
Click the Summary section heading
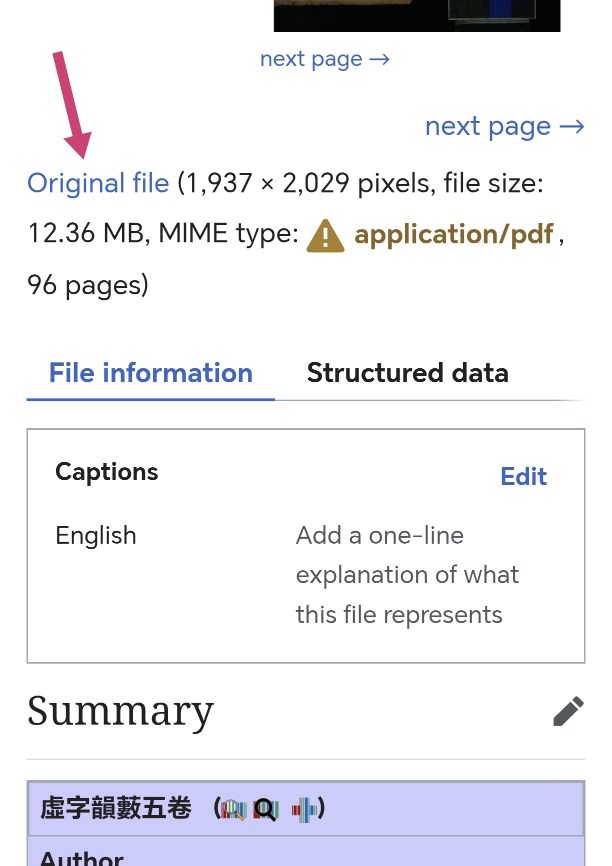click(x=120, y=712)
